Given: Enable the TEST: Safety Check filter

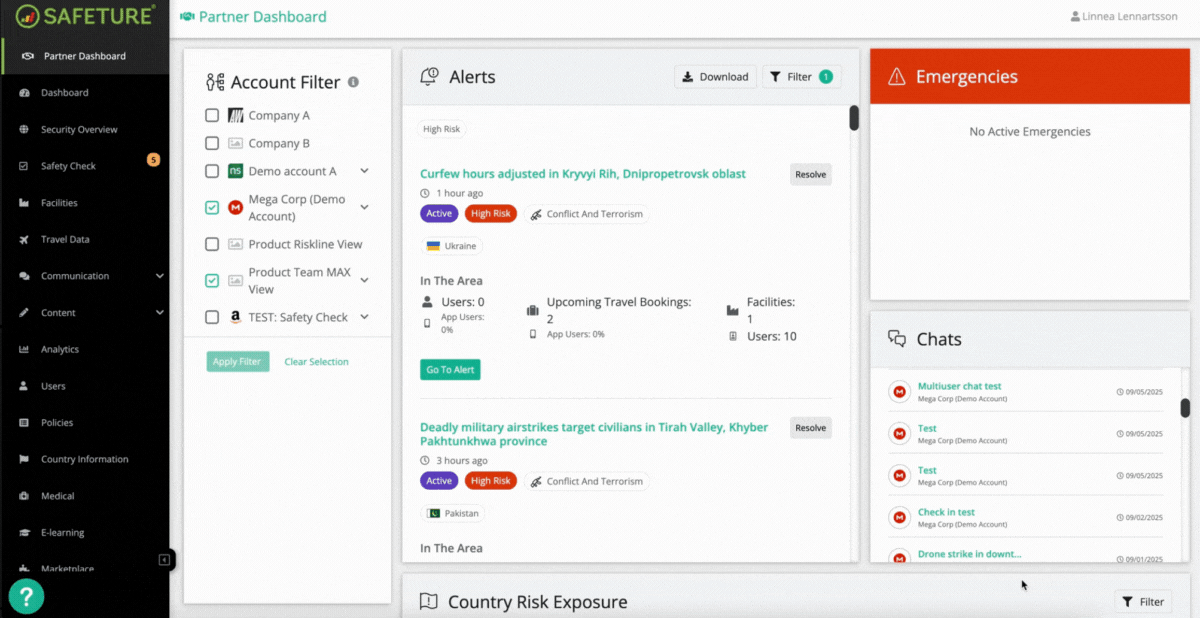Looking at the screenshot, I should pyautogui.click(x=212, y=317).
